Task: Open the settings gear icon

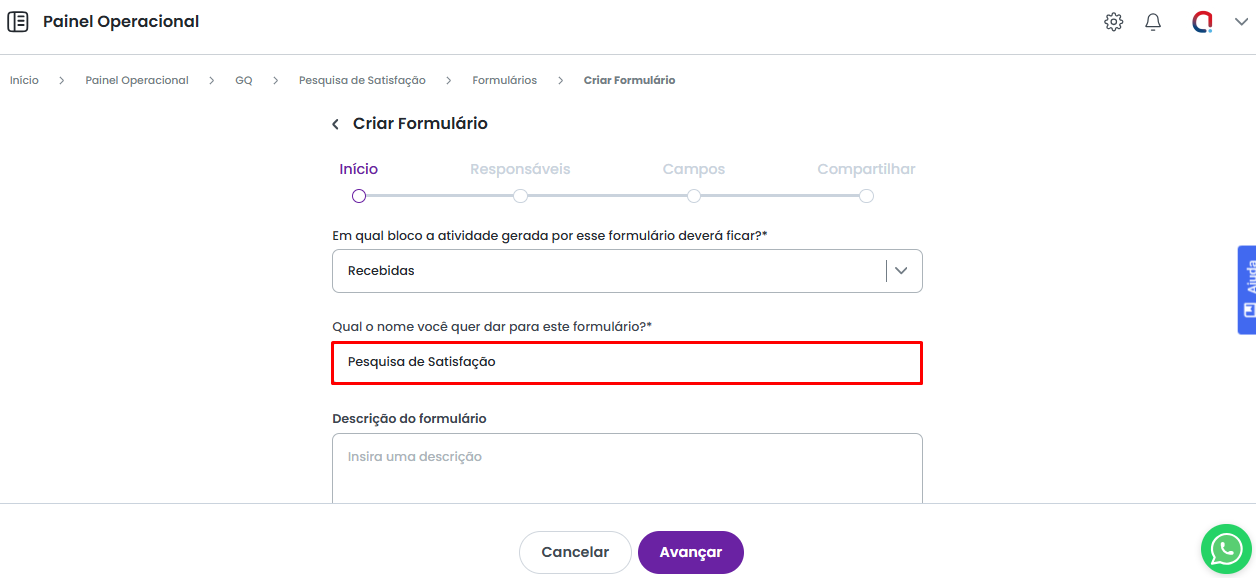Action: tap(1113, 22)
